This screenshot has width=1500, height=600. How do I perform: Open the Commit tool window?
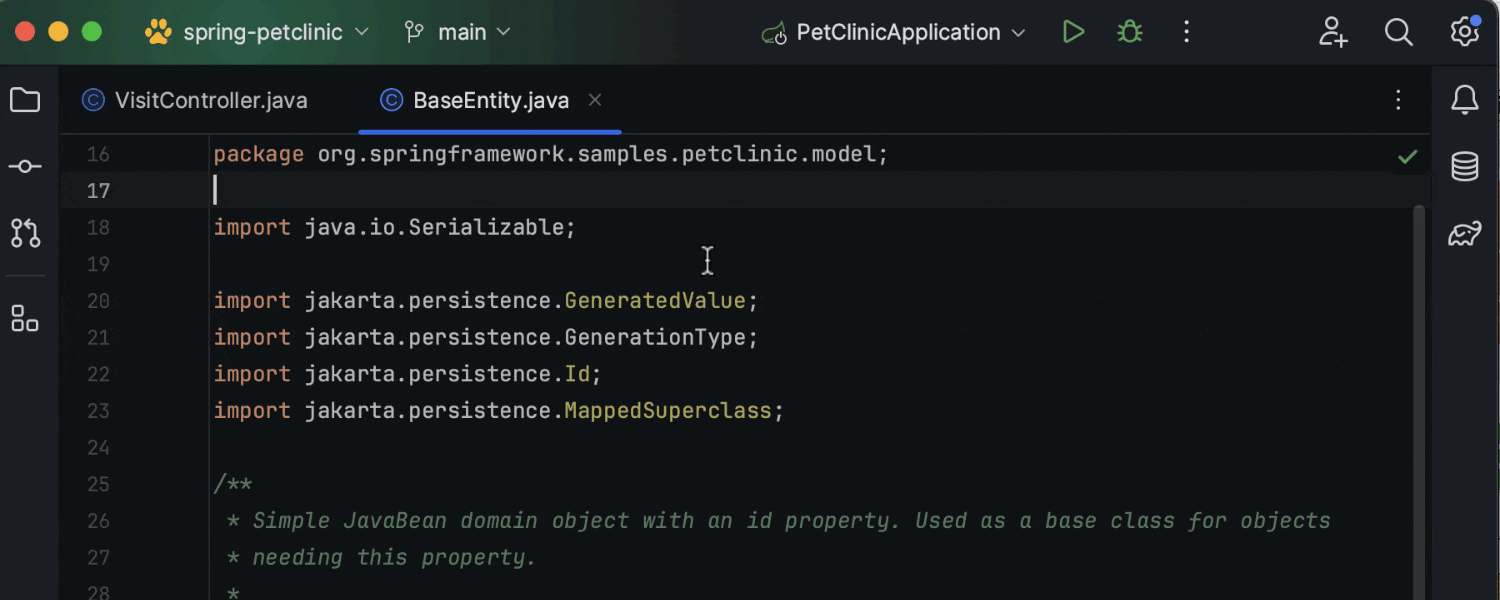(x=25, y=166)
